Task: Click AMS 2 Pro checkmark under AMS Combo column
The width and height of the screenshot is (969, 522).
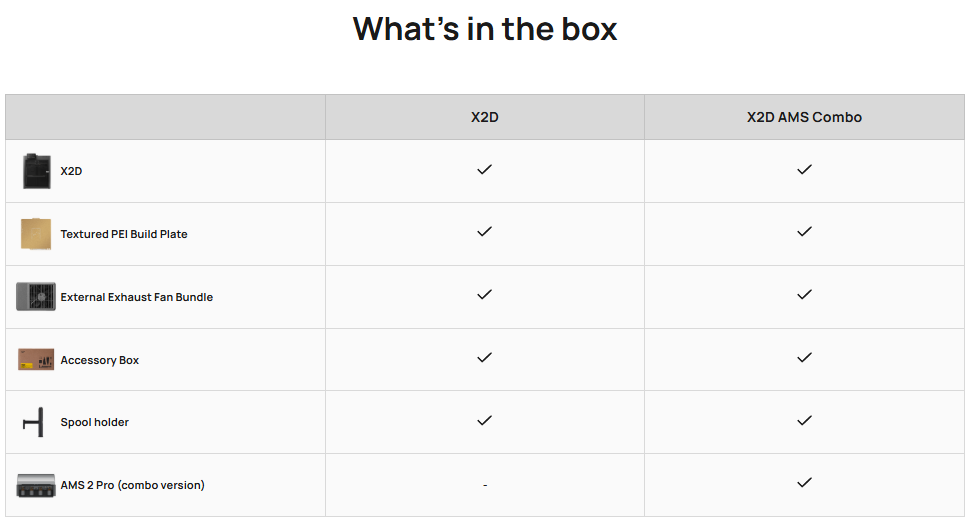Action: [x=804, y=482]
